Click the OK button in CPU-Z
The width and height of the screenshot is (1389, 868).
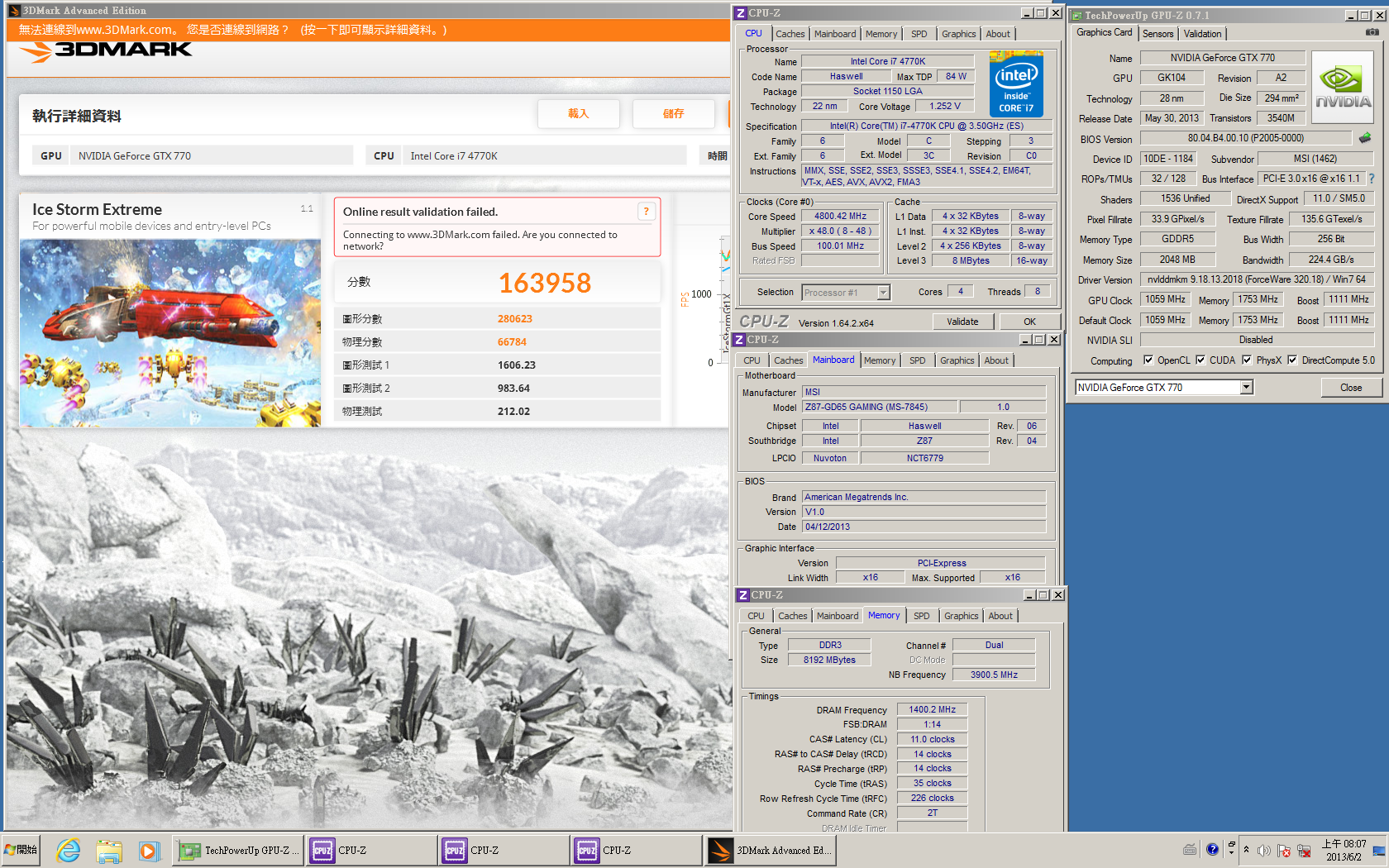pyautogui.click(x=1029, y=322)
